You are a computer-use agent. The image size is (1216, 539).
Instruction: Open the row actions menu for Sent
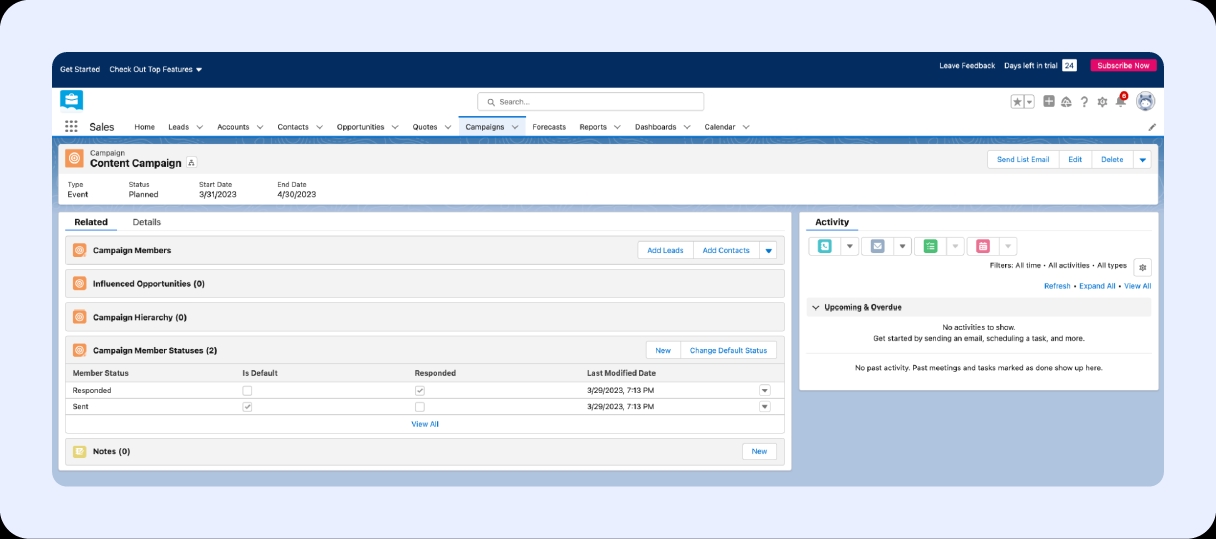point(765,407)
